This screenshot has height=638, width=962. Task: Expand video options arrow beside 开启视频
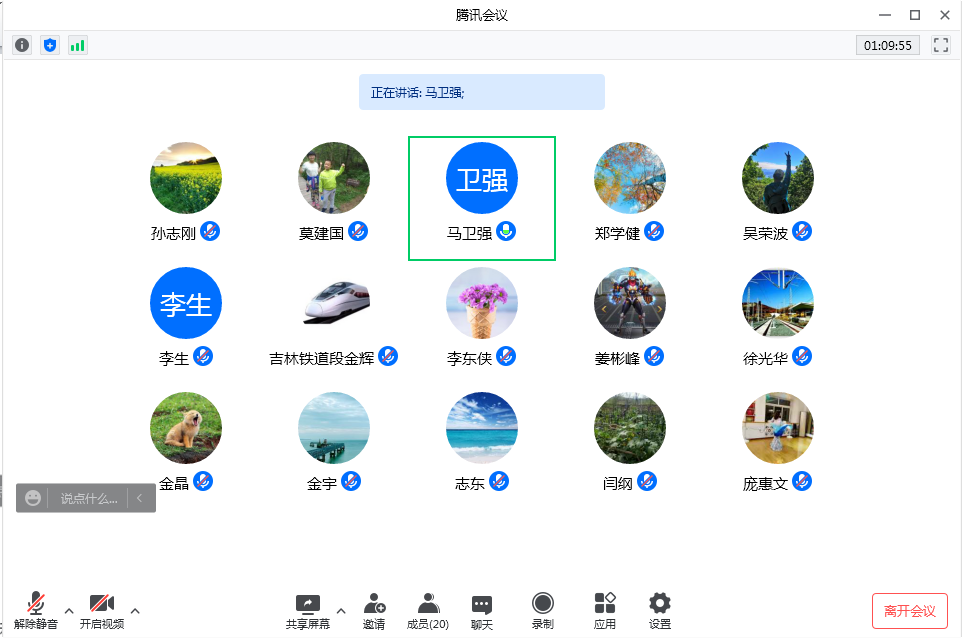click(x=135, y=610)
